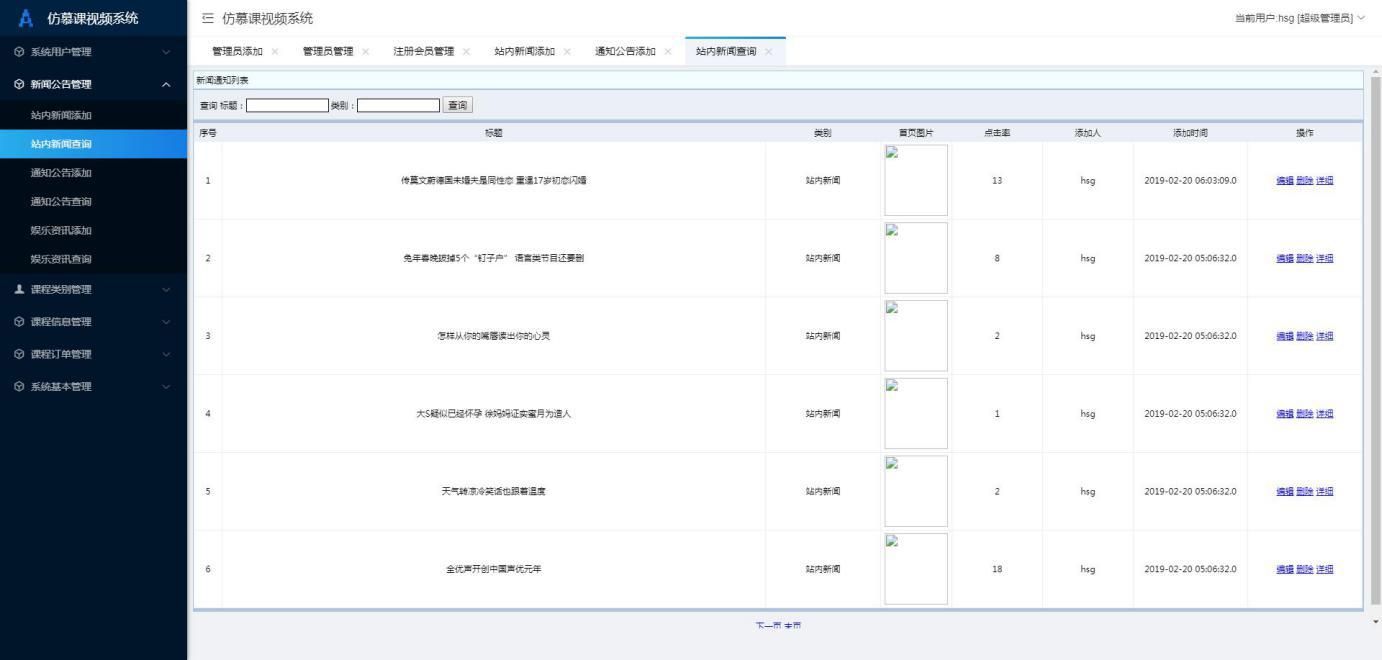Close the 通知公告添加 tab
Image resolution: width=1382 pixels, height=660 pixels.
[x=668, y=52]
